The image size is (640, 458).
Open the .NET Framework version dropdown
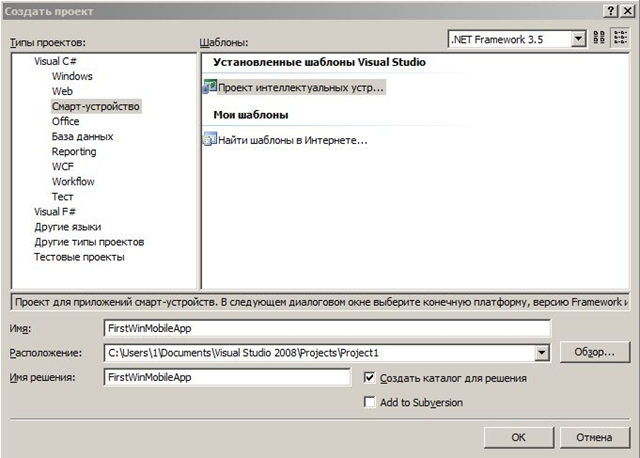(578, 39)
